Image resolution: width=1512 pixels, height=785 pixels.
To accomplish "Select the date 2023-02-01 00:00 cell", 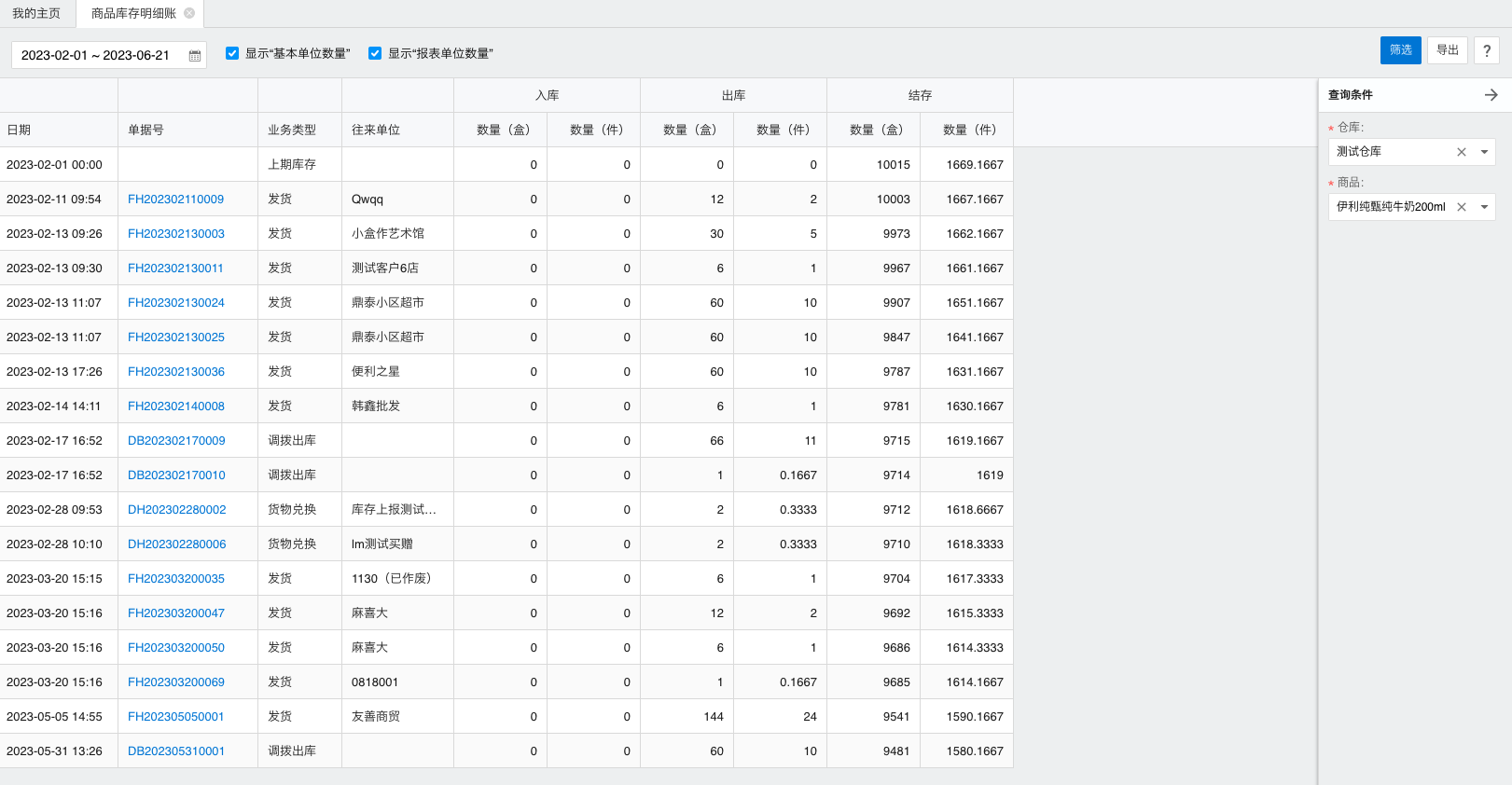I will point(59,165).
